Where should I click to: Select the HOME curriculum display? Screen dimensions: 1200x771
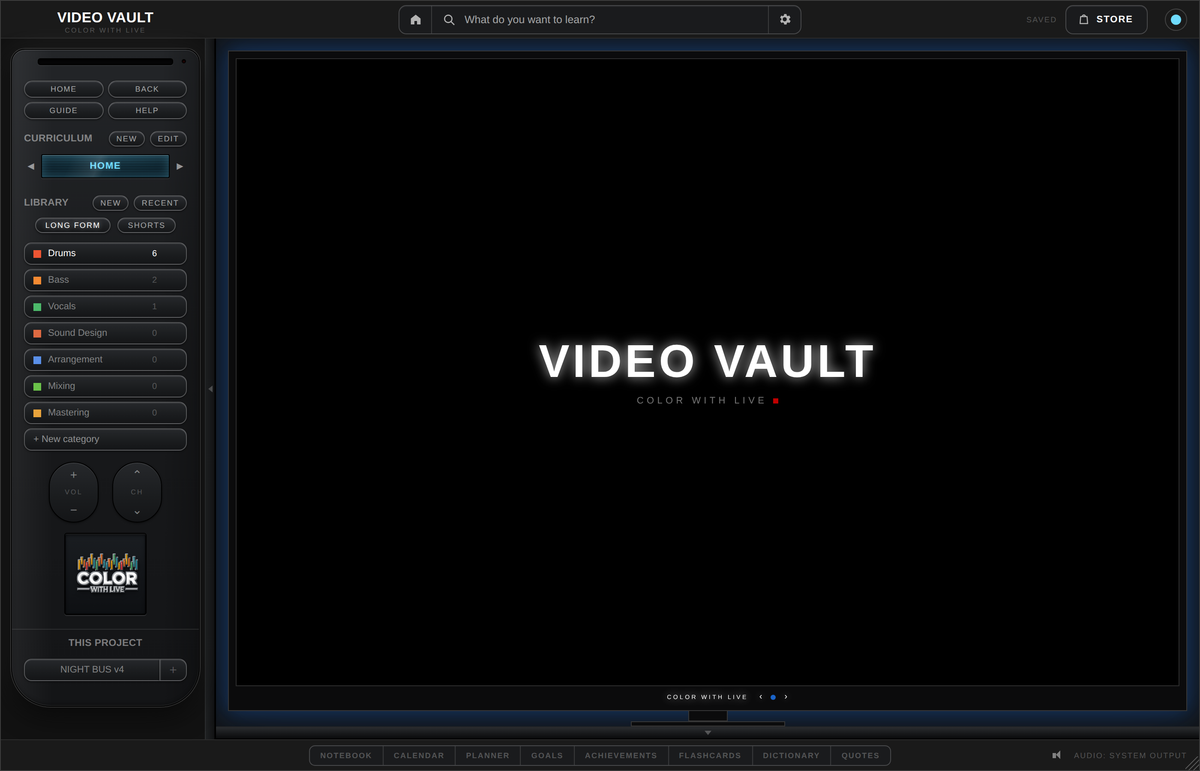[x=105, y=166]
